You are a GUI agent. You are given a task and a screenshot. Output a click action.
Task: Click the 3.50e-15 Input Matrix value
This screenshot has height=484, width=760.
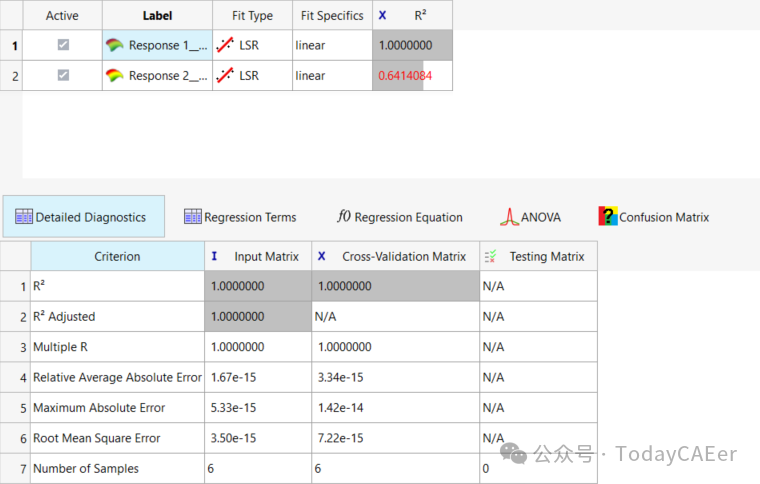[233, 438]
